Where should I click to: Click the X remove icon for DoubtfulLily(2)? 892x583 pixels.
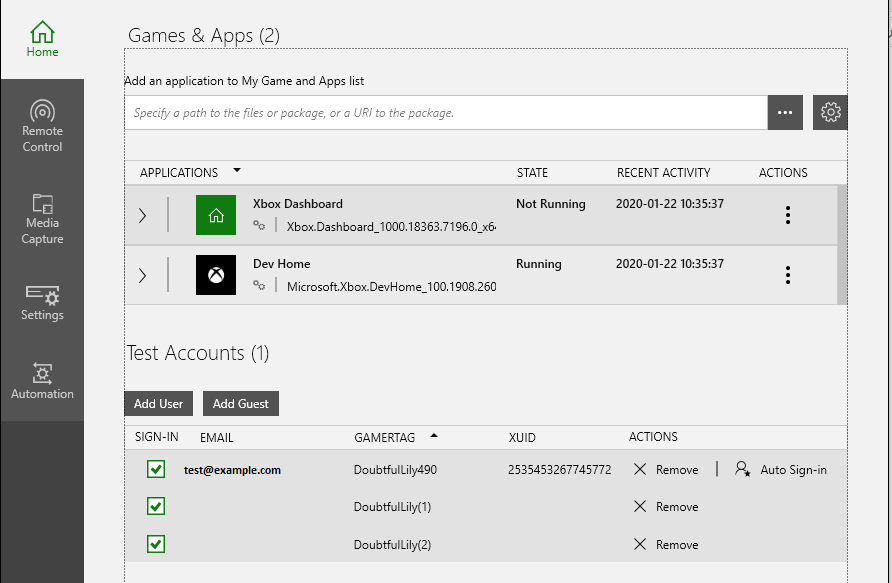(640, 544)
